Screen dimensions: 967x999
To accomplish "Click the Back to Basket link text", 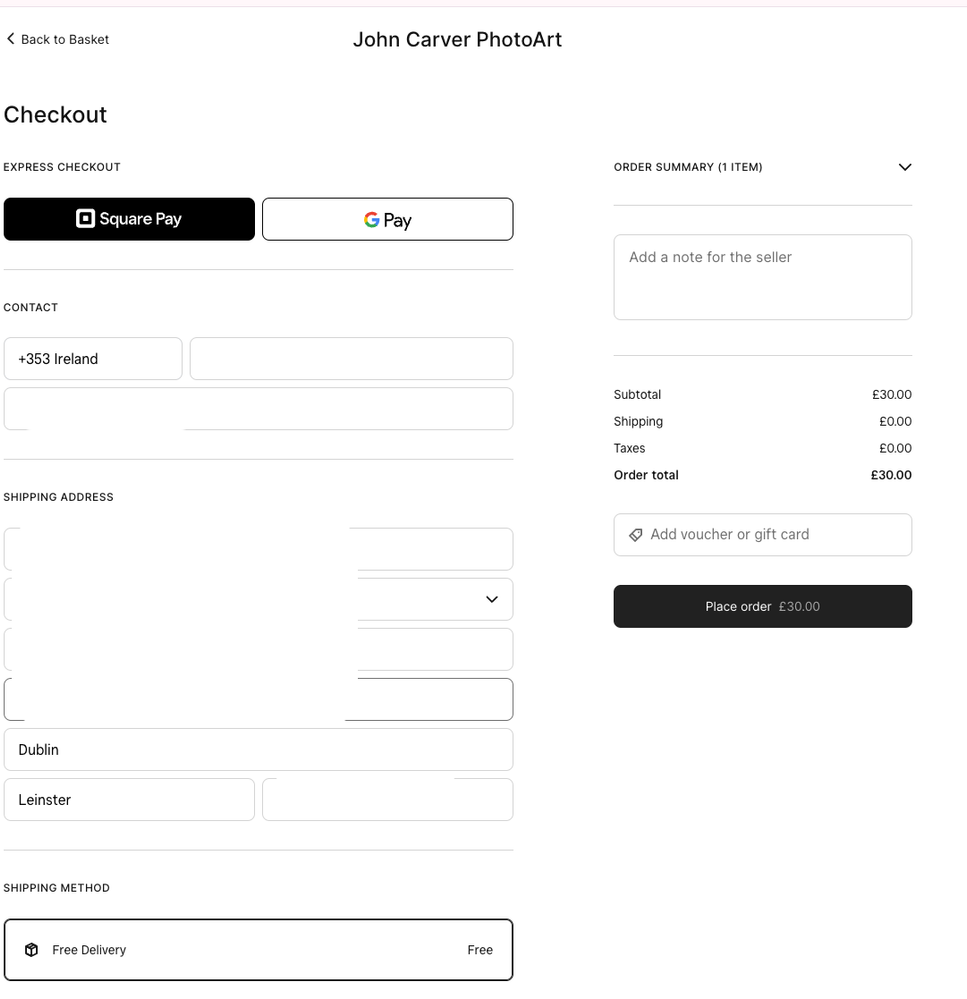I will pyautogui.click(x=65, y=39).
